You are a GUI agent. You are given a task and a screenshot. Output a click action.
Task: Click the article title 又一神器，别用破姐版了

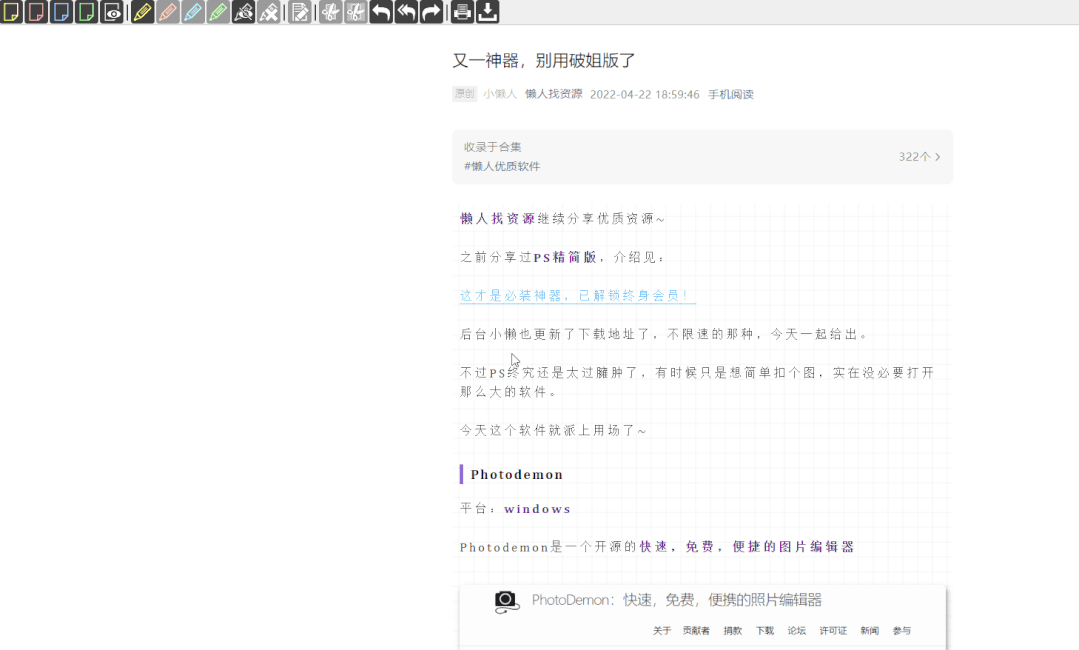pyautogui.click(x=544, y=61)
